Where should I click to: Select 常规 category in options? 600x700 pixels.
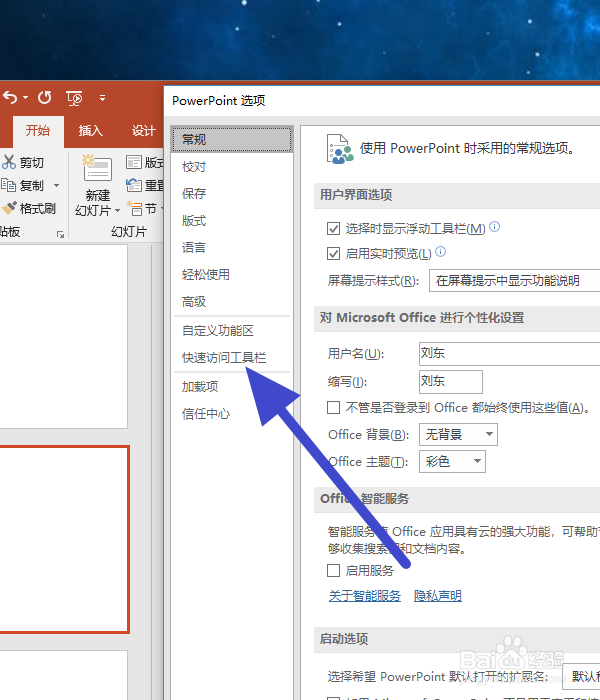pyautogui.click(x=232, y=139)
